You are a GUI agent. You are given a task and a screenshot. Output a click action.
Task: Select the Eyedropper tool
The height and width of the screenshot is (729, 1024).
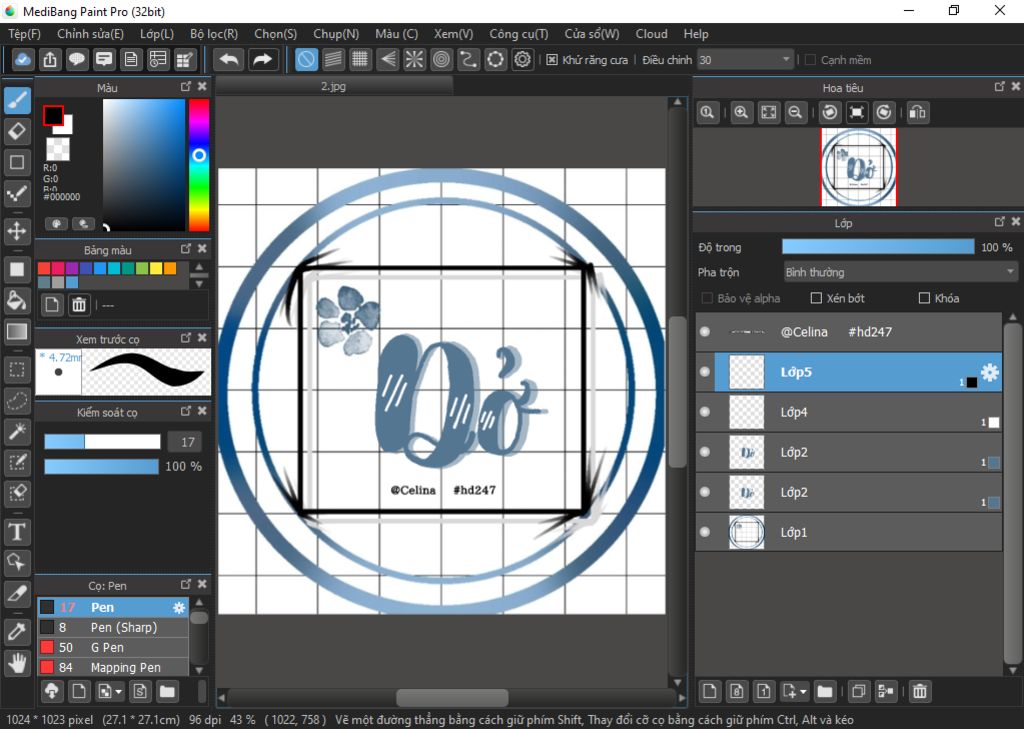[x=18, y=631]
